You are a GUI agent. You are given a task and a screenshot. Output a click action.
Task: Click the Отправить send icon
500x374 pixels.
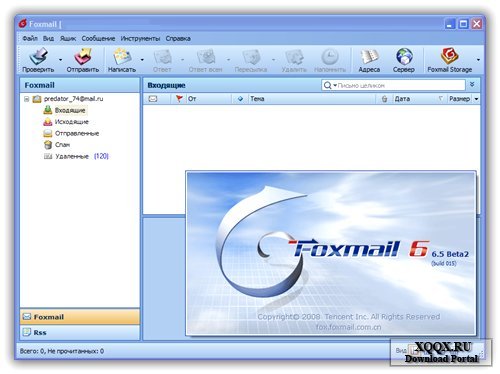(83, 56)
